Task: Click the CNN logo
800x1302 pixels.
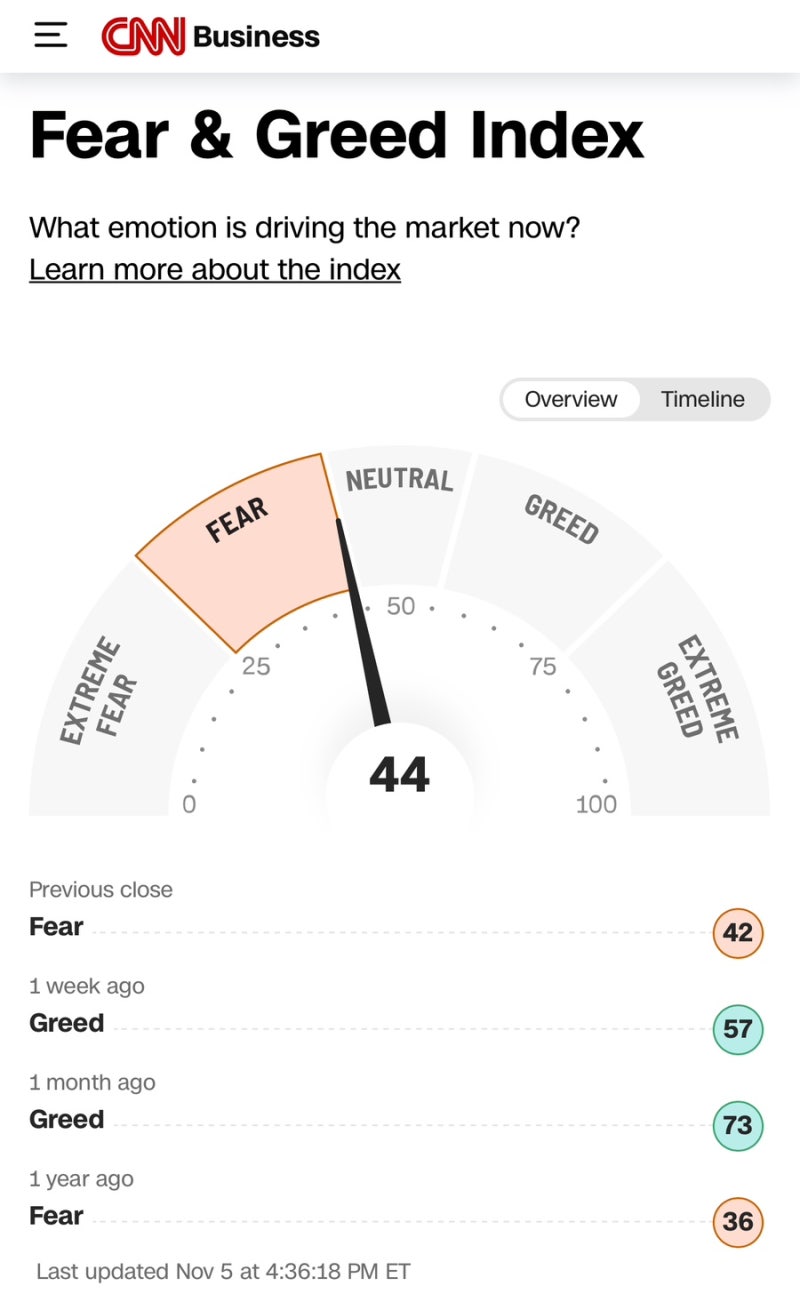Action: coord(143,37)
